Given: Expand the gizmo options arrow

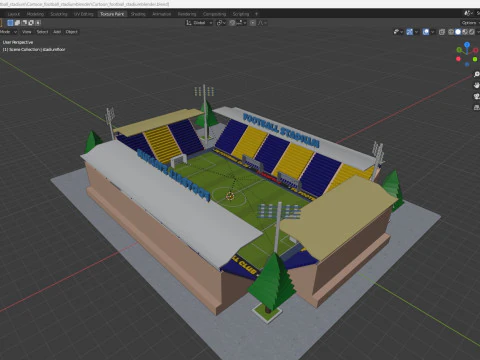Looking at the screenshot, I should click(417, 32).
